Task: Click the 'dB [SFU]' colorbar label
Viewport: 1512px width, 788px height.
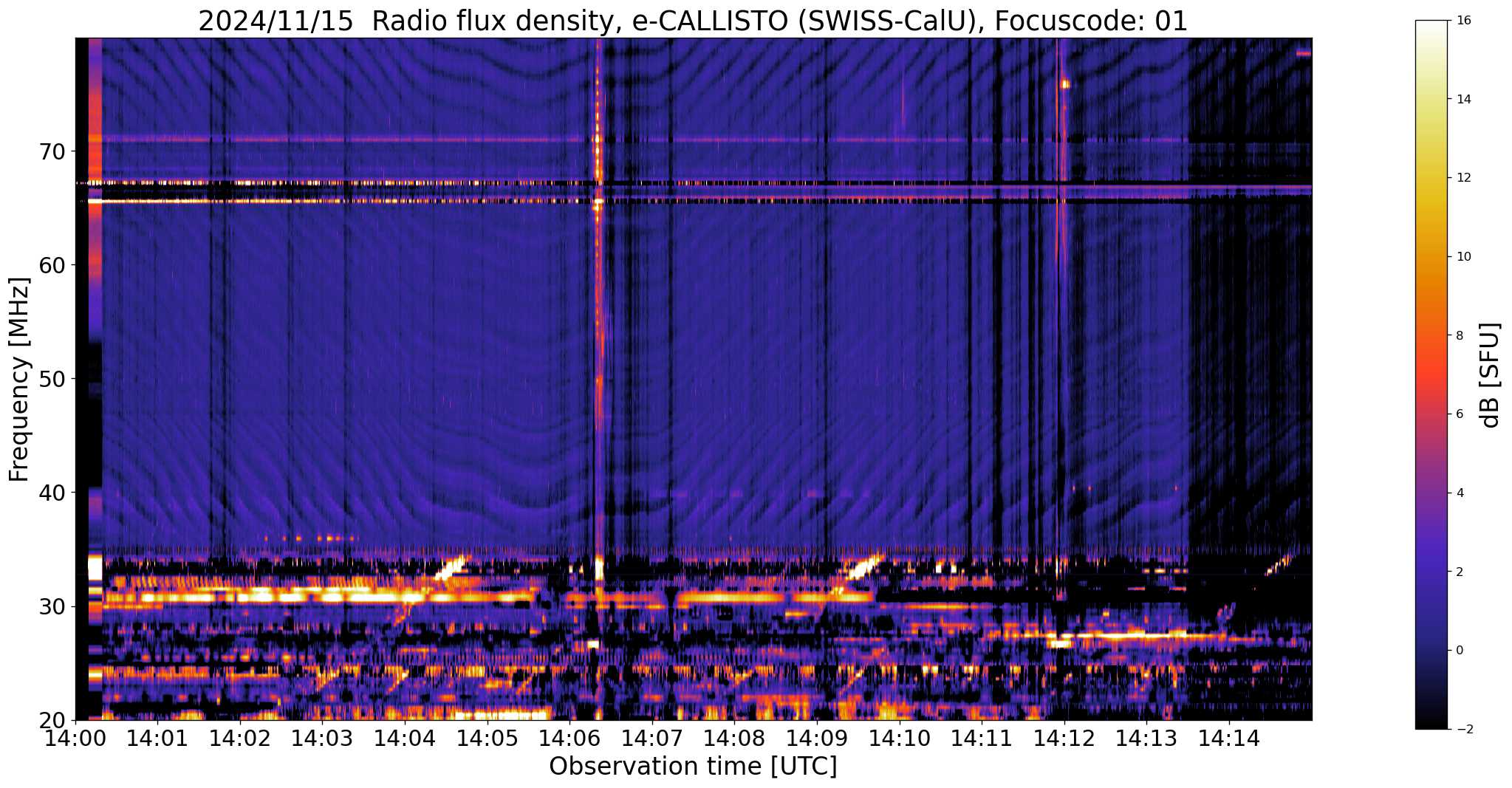Action: coord(1491,374)
